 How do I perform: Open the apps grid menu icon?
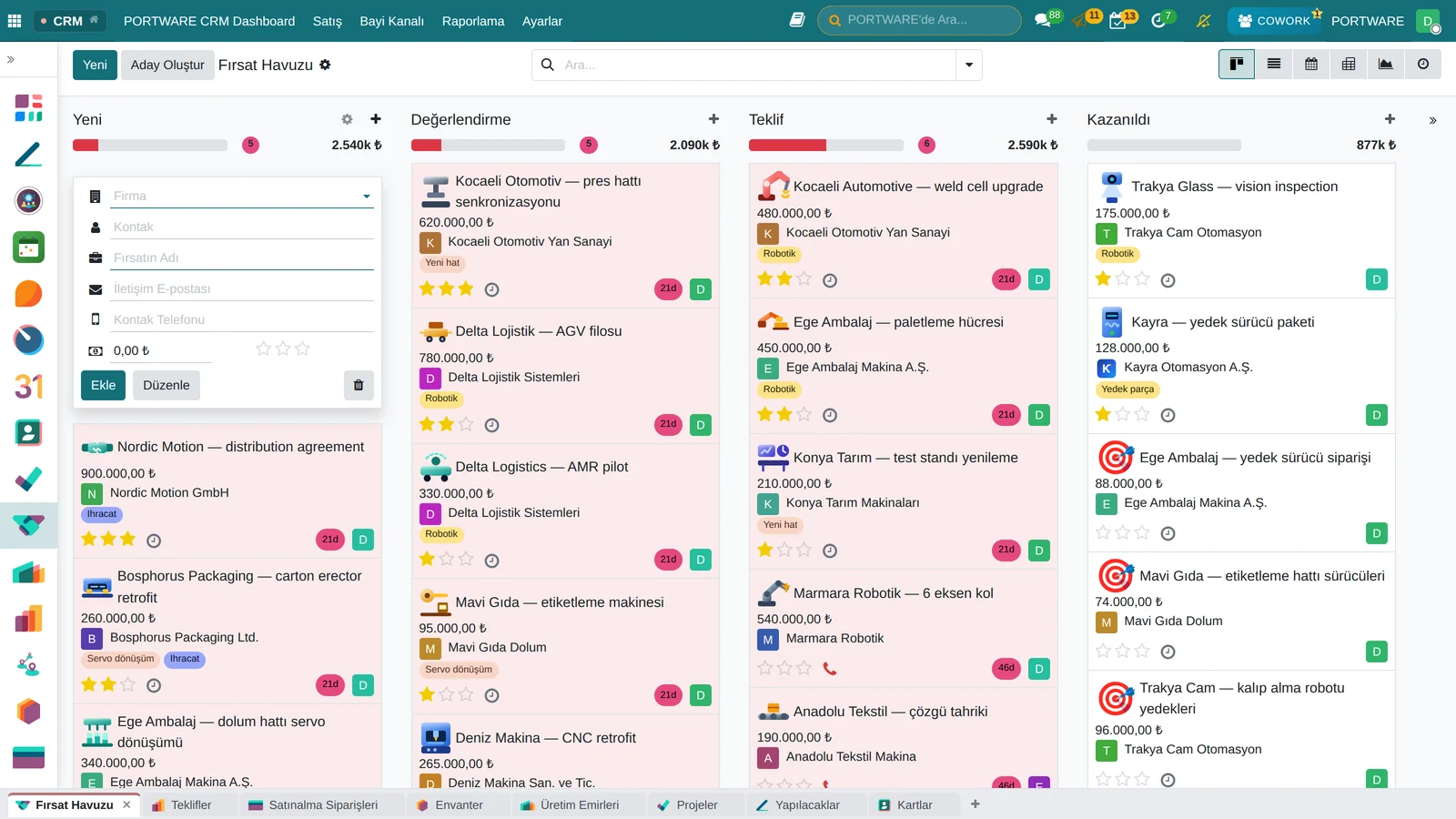pos(15,20)
